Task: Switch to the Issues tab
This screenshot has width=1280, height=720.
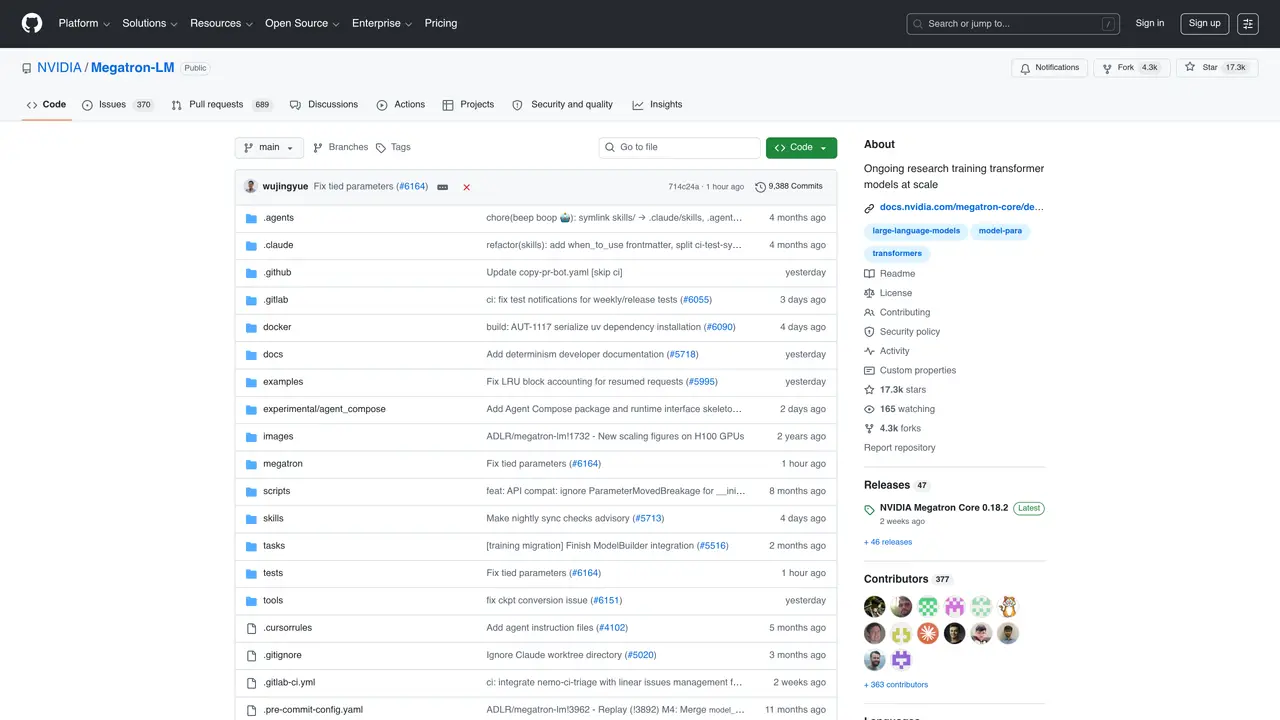Action: (118, 105)
